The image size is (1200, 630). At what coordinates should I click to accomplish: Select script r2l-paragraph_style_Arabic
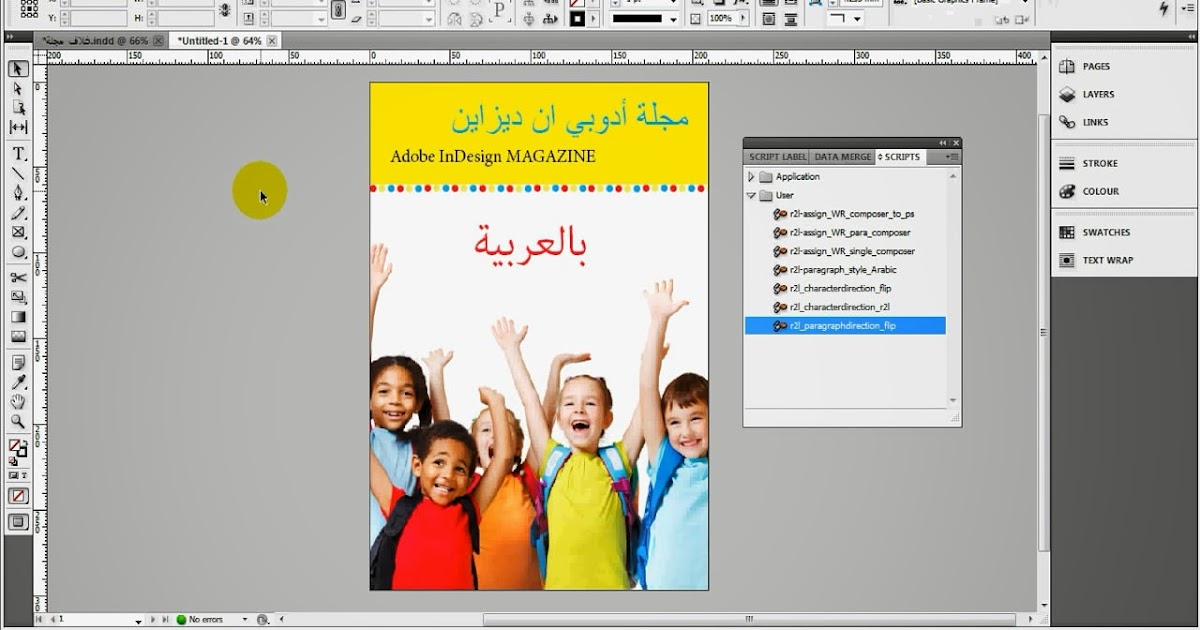tap(843, 270)
